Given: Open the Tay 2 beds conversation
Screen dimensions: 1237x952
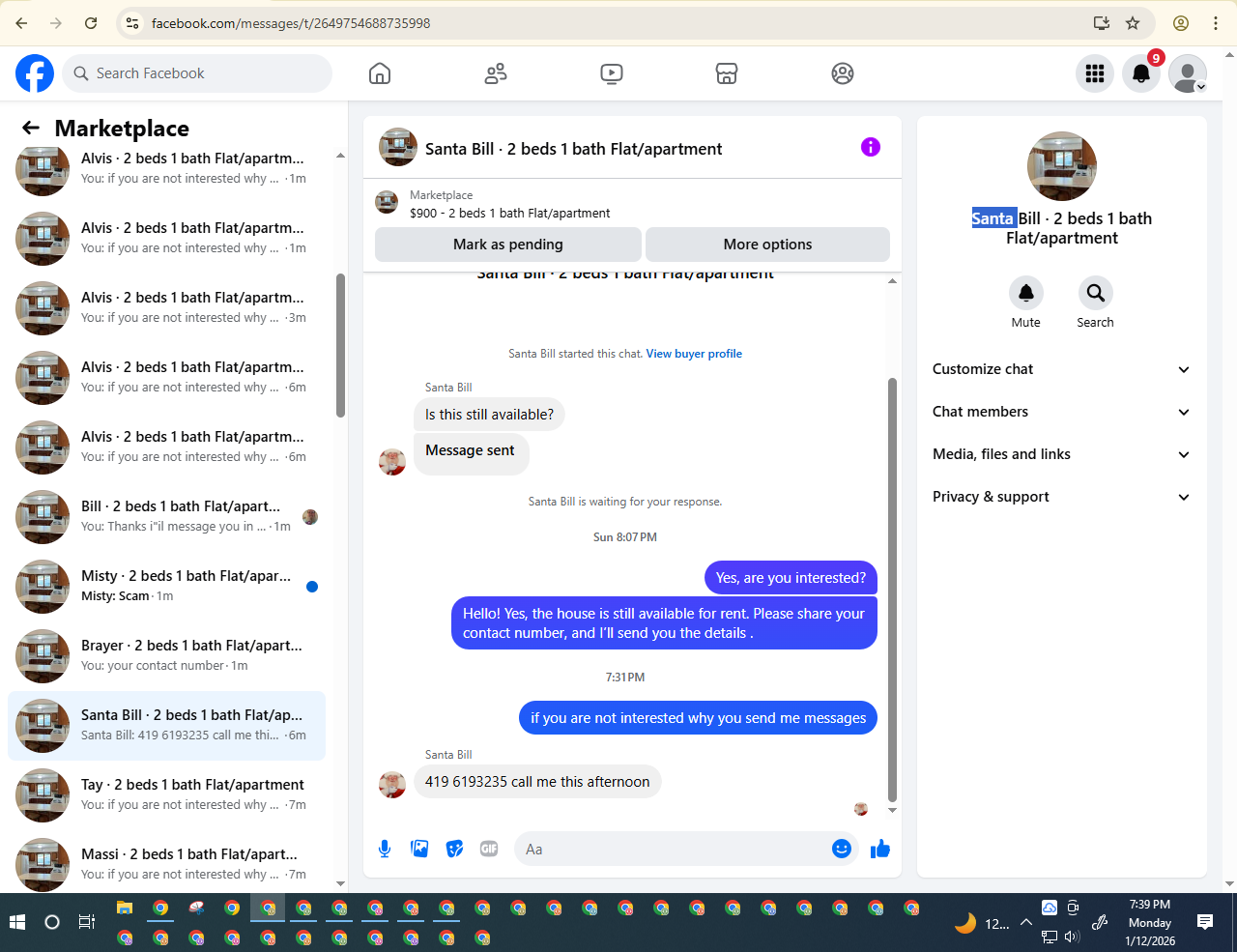Looking at the screenshot, I should (166, 794).
